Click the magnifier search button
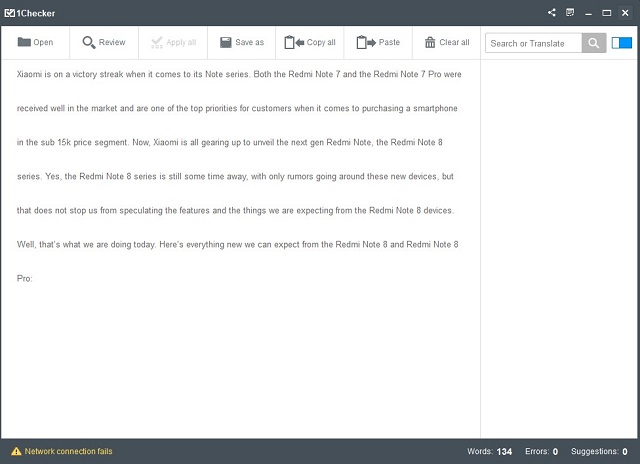Image resolution: width=640 pixels, height=464 pixels. (594, 43)
